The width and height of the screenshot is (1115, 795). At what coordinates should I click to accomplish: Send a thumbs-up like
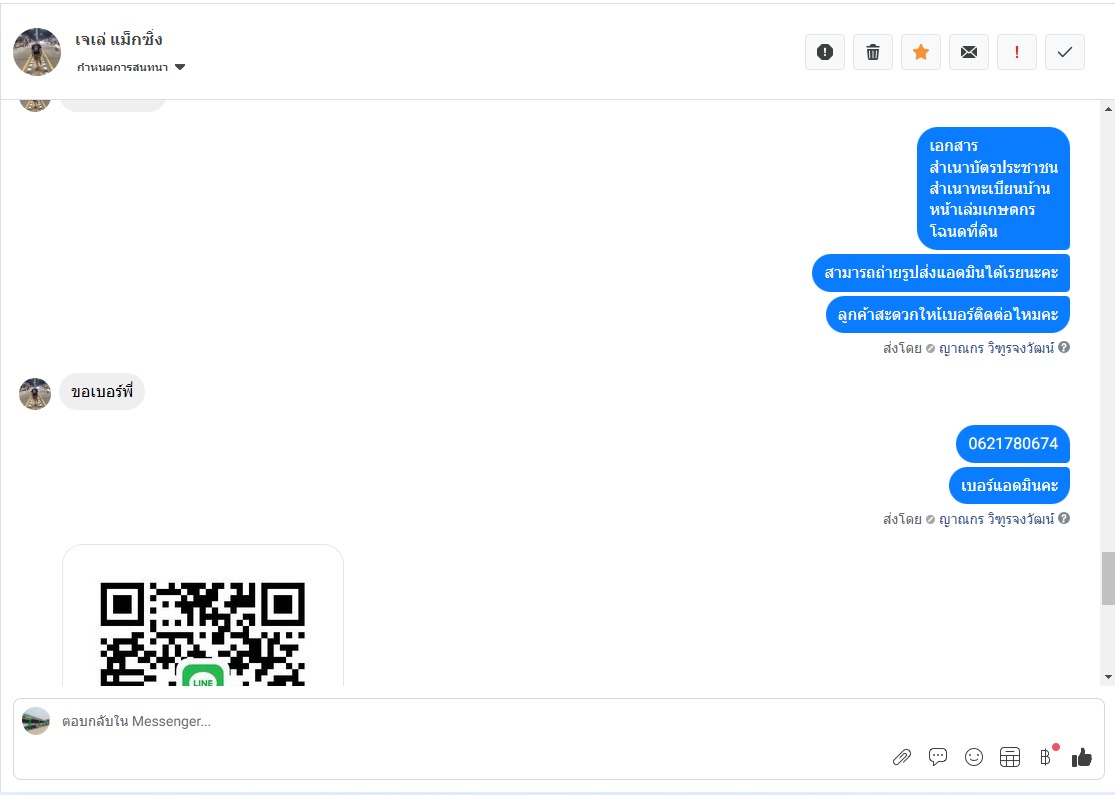(x=1082, y=757)
